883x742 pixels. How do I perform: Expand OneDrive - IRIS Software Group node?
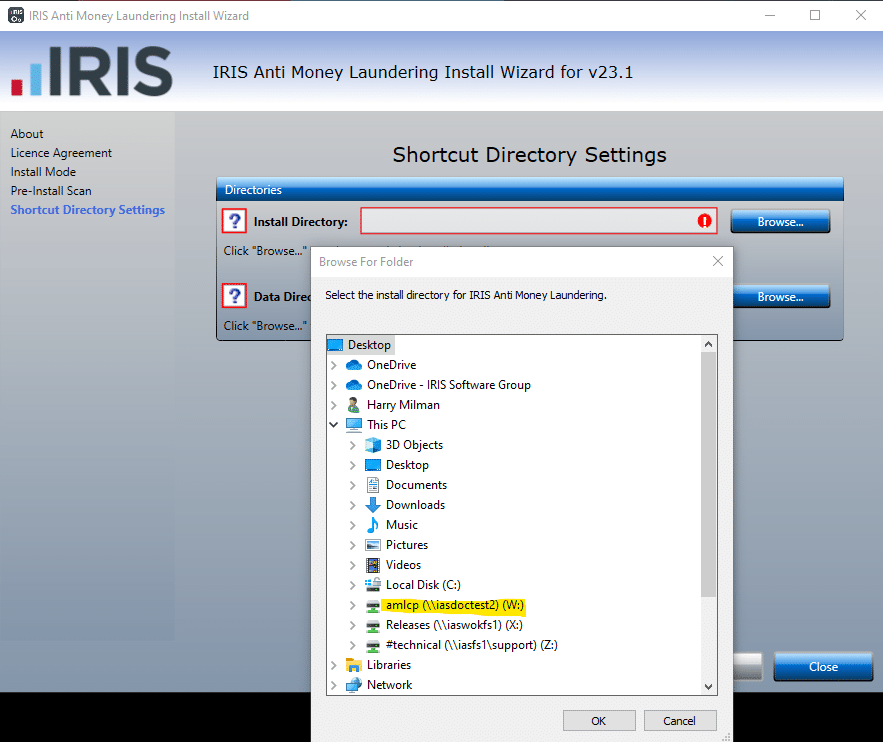[x=334, y=385]
